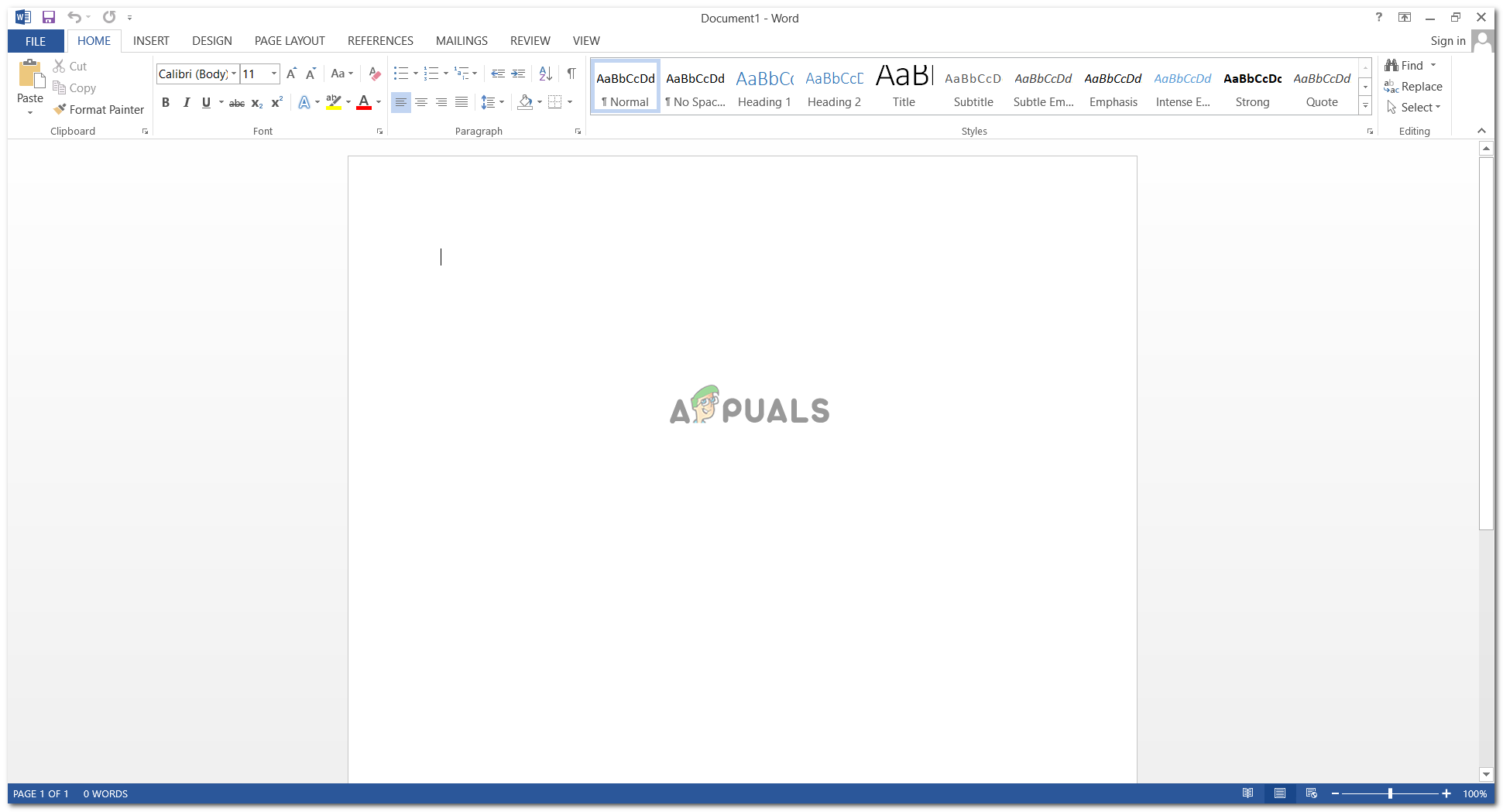
Task: Open Word Help question mark
Action: tap(1378, 17)
